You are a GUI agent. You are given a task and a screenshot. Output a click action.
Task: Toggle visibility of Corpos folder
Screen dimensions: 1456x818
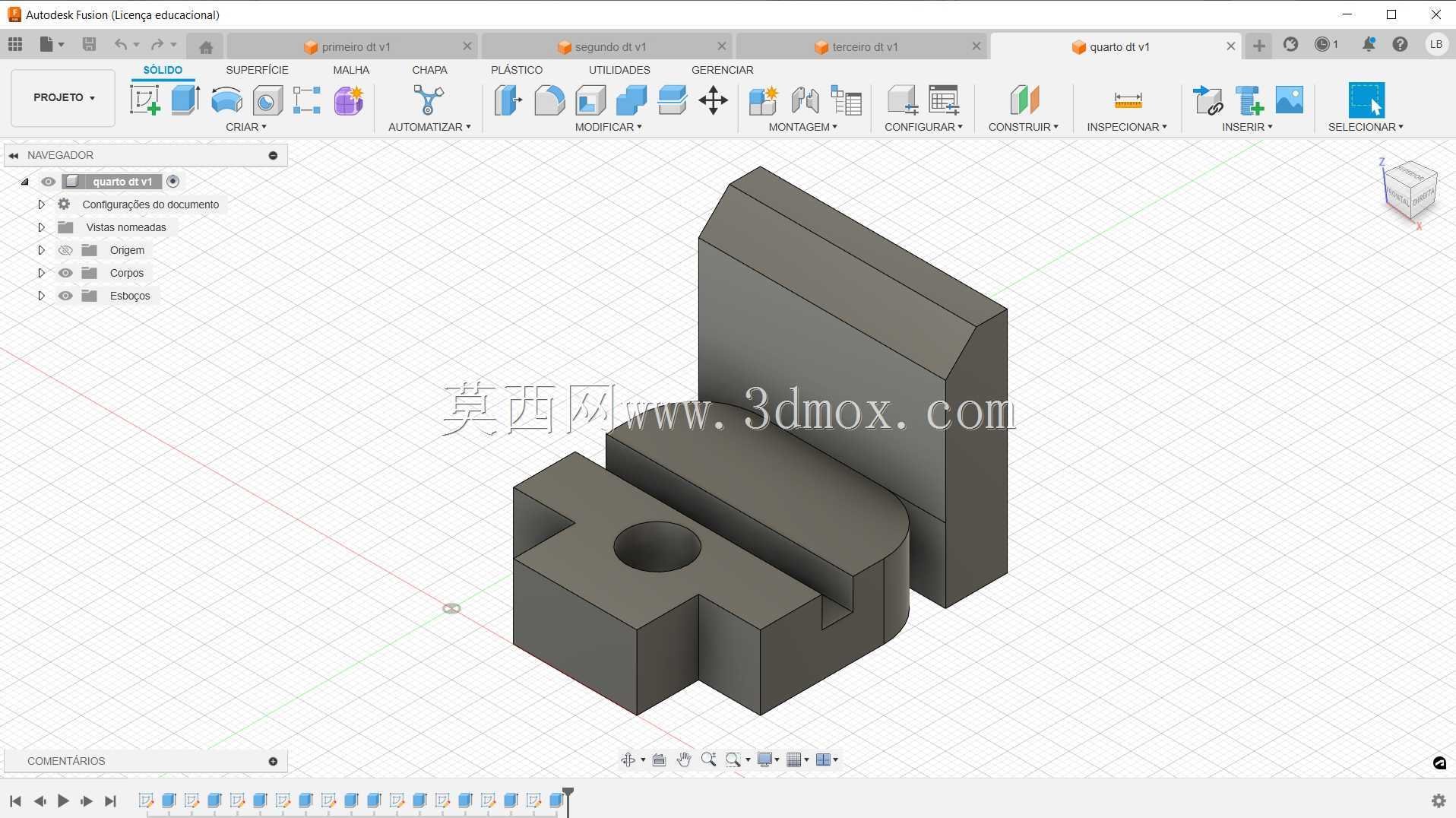[65, 273]
